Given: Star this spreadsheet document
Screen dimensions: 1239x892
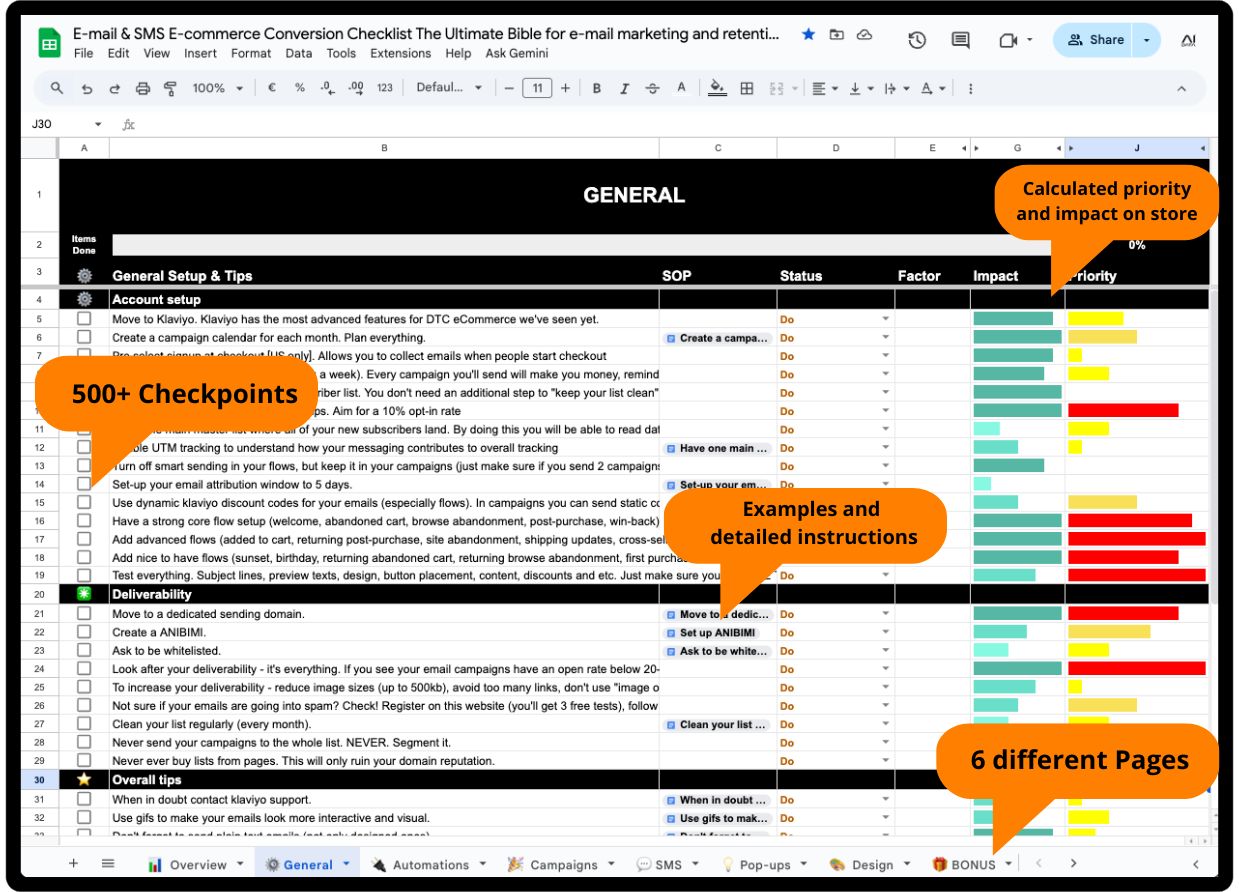Looking at the screenshot, I should [x=808, y=34].
